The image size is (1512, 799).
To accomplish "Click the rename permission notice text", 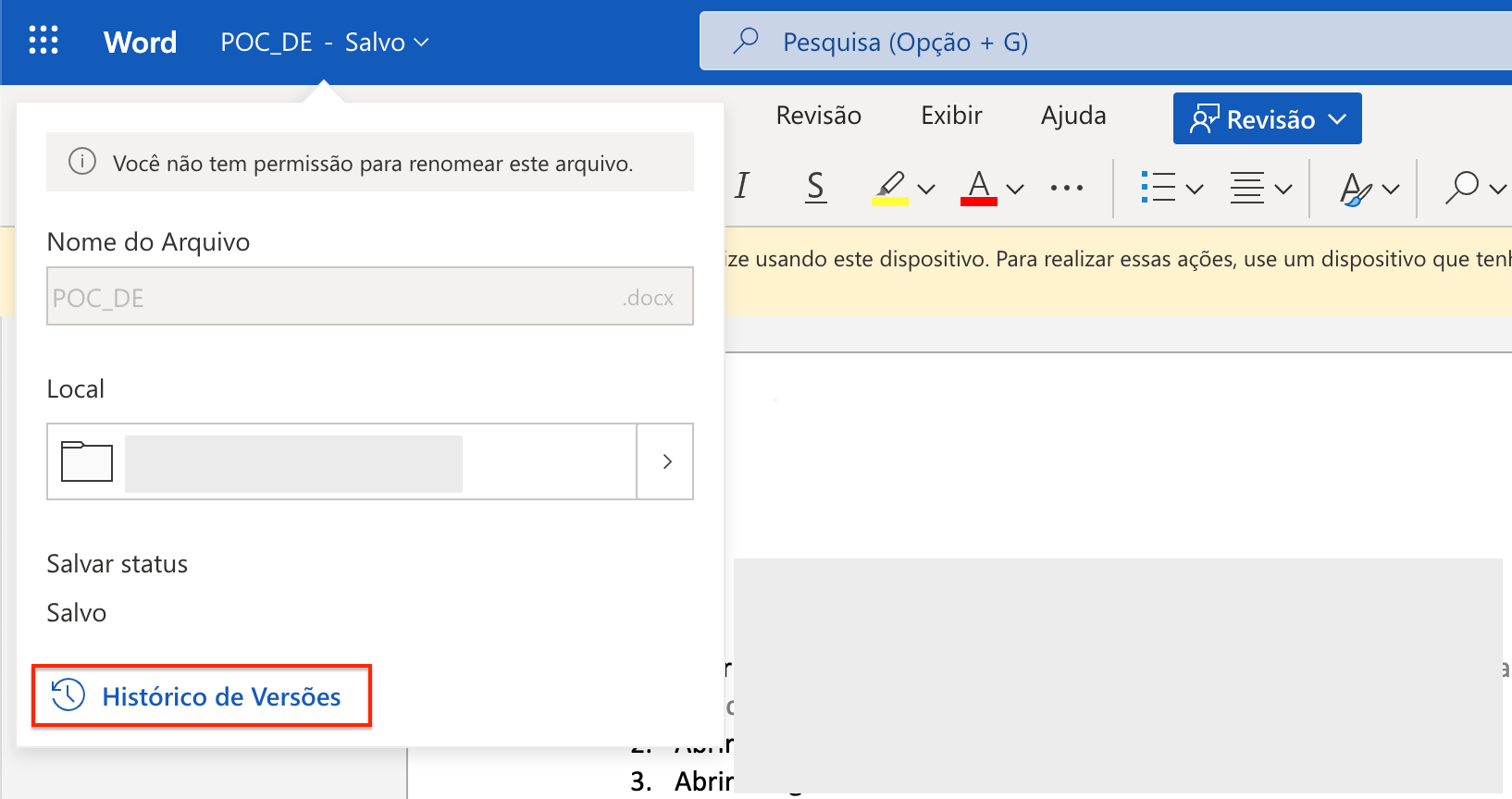I will tap(373, 164).
